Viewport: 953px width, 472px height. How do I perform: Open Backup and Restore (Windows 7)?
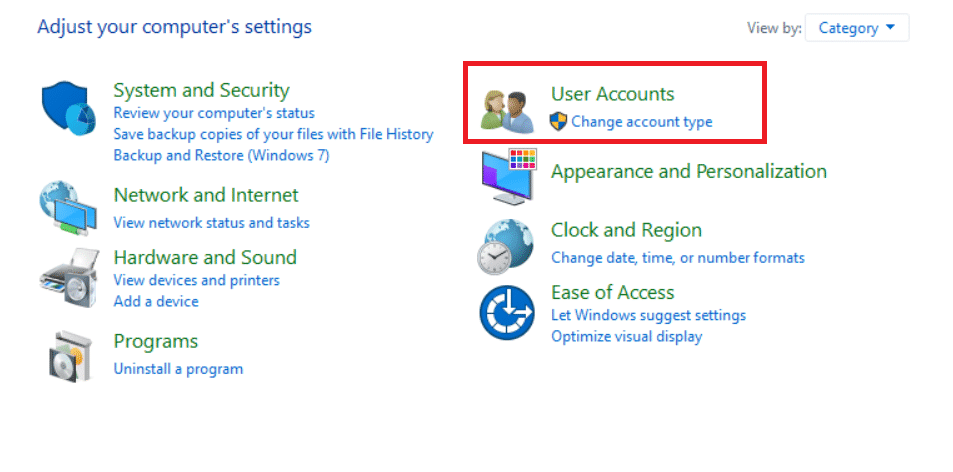pos(221,155)
